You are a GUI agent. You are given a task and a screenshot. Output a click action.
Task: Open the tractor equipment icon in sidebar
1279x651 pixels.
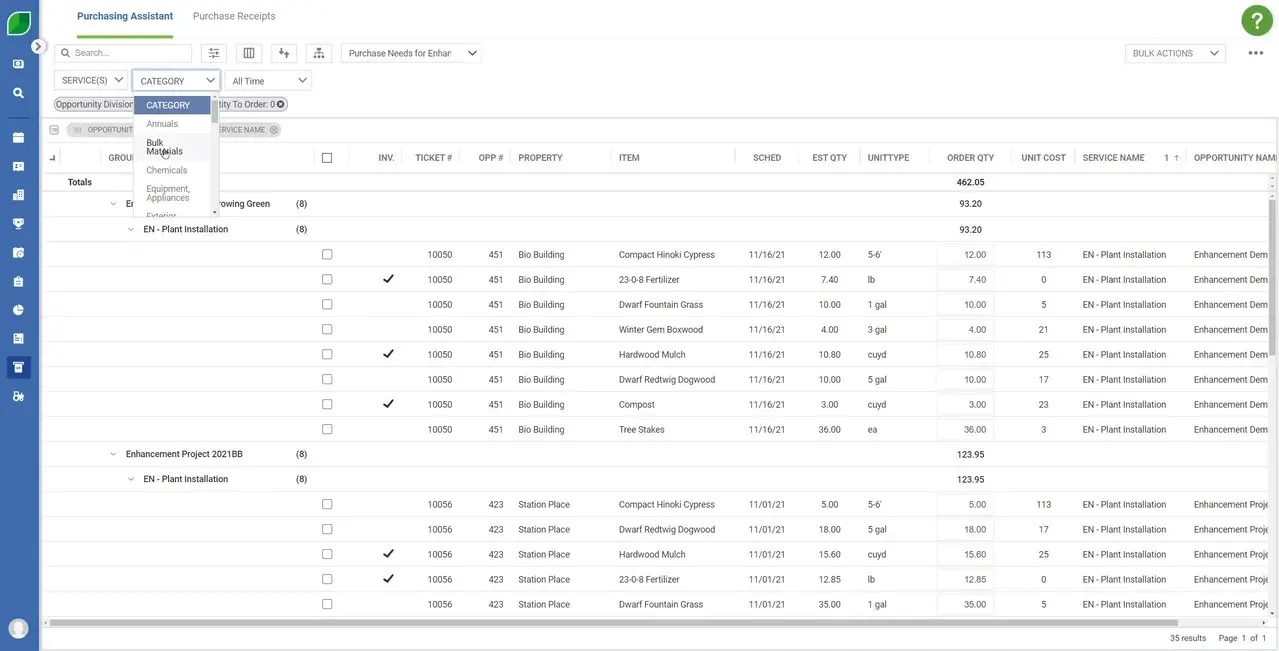pyautogui.click(x=18, y=396)
